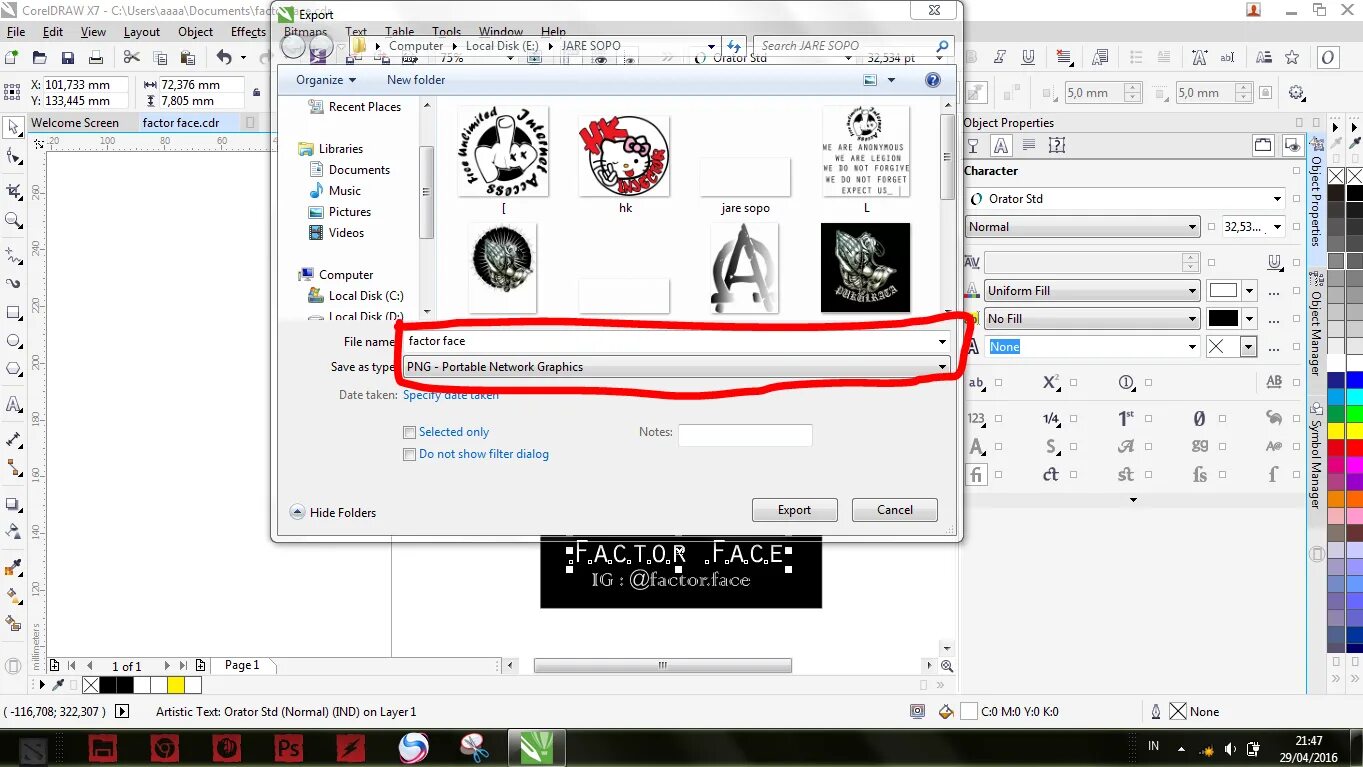This screenshot has width=1363, height=767.
Task: Open the Layout menu
Action: pyautogui.click(x=141, y=32)
